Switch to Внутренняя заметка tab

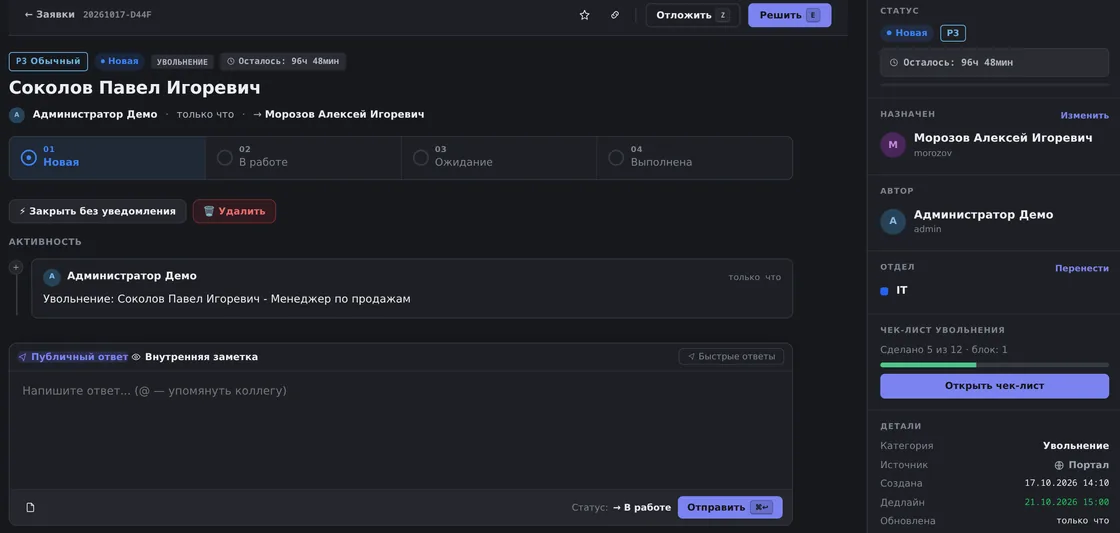click(x=195, y=357)
